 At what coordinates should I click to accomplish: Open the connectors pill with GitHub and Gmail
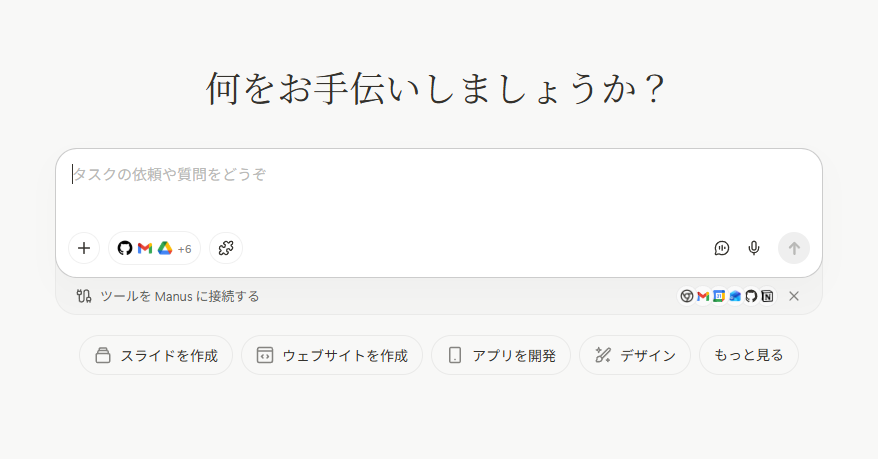click(x=154, y=248)
